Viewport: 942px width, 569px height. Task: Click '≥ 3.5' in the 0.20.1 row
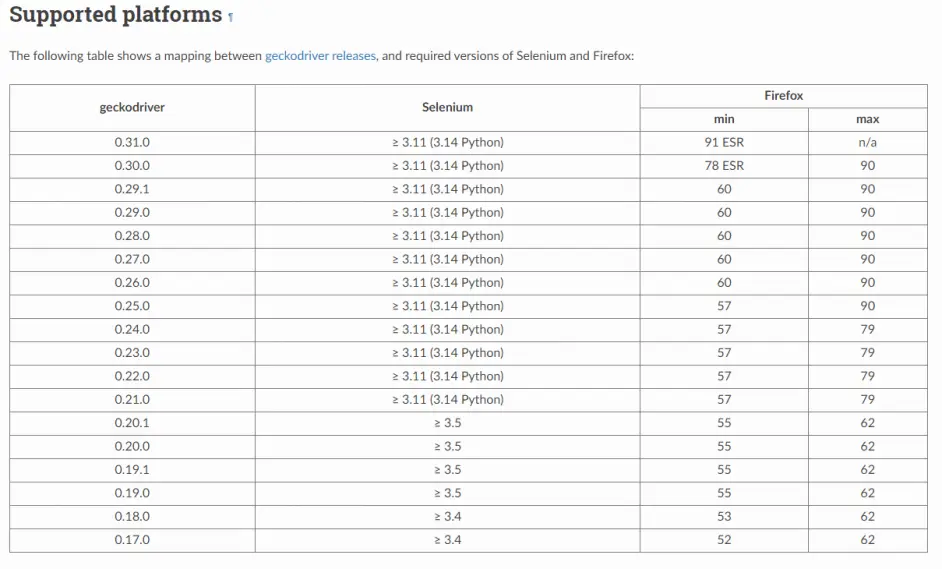click(x=448, y=424)
